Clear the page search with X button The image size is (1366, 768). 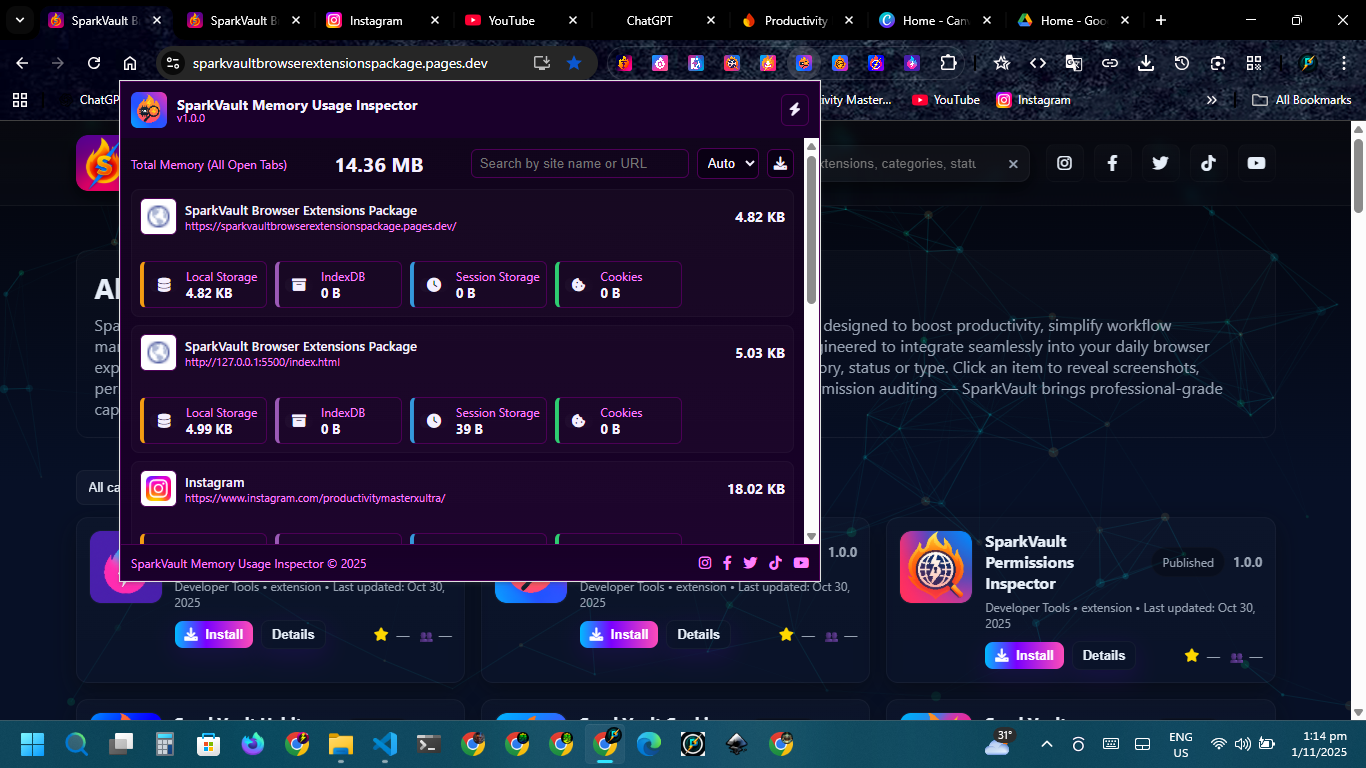click(1013, 164)
